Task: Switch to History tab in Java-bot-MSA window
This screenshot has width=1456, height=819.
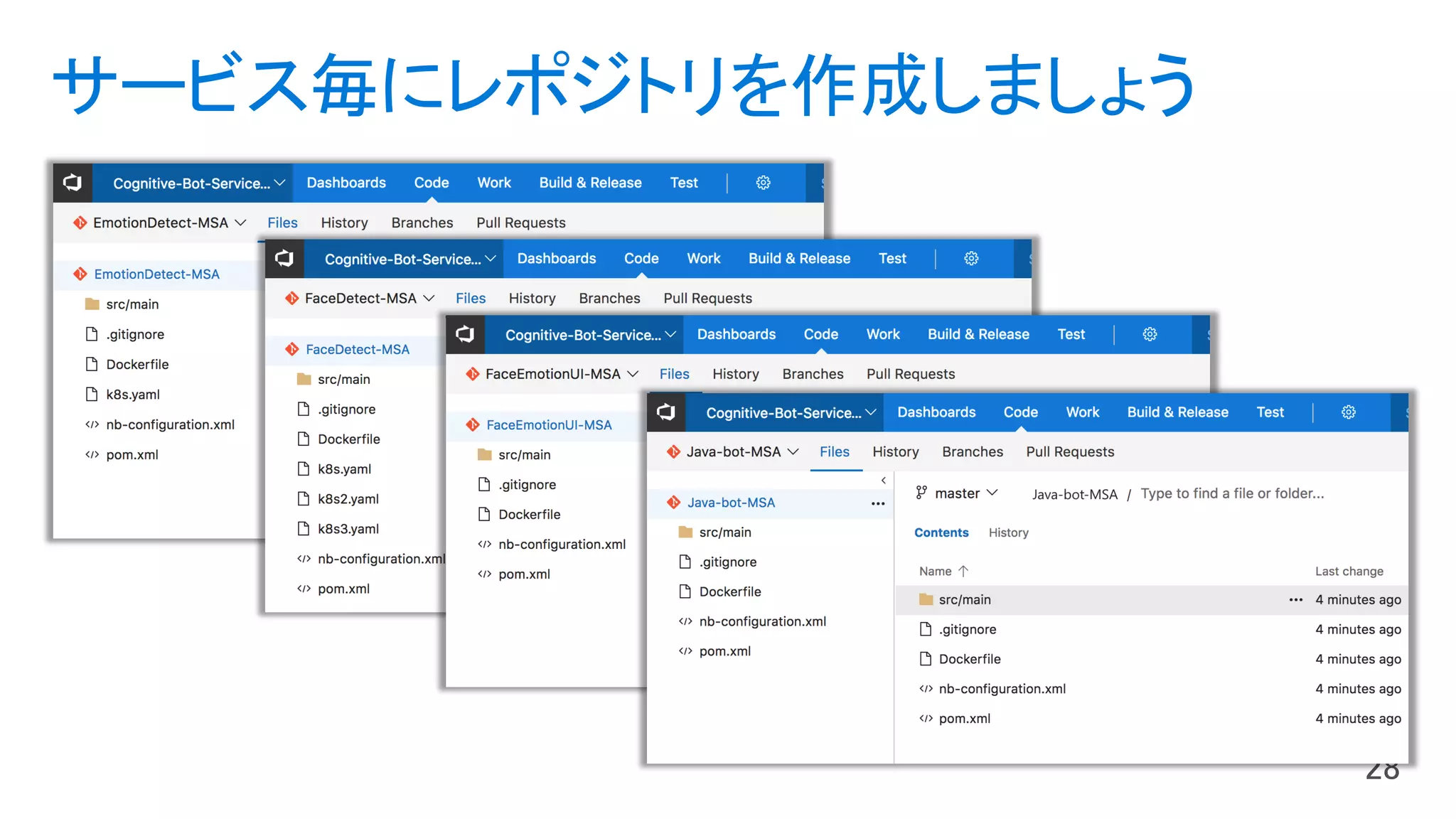Action: [x=896, y=451]
